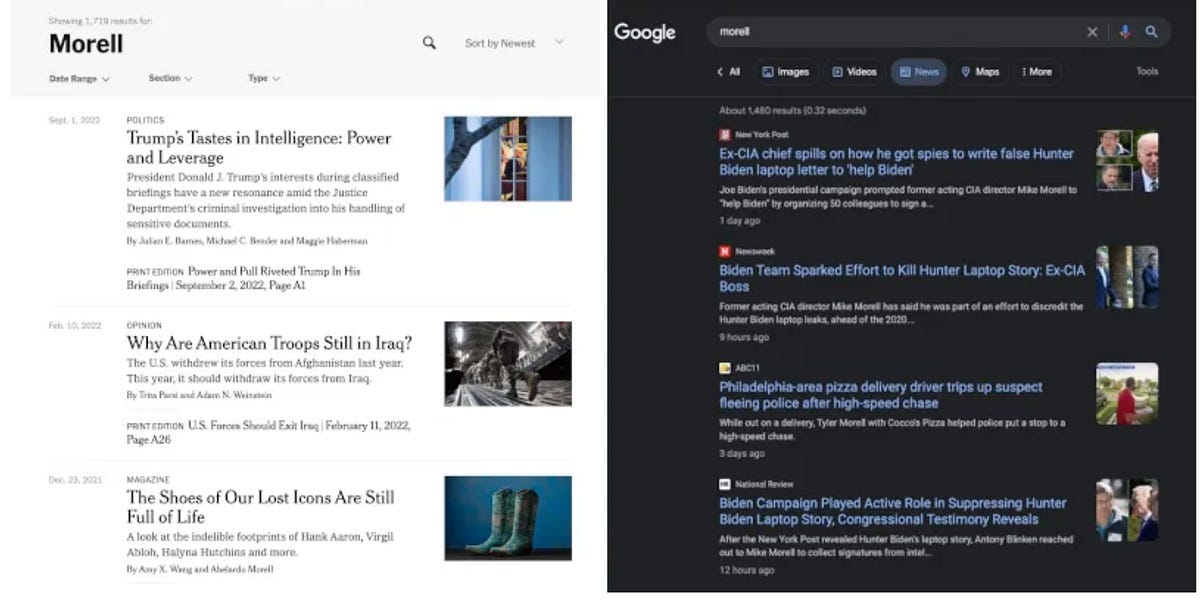Open Google search Tools

(x=1147, y=72)
